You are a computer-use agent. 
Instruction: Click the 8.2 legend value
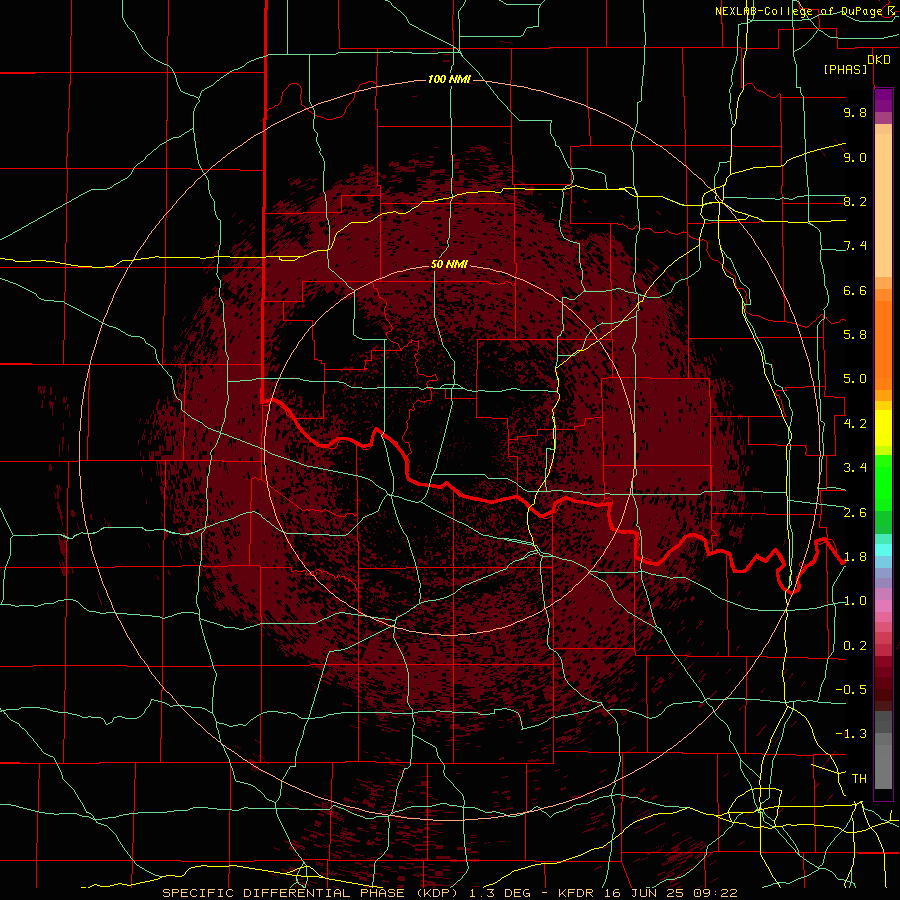pos(855,201)
